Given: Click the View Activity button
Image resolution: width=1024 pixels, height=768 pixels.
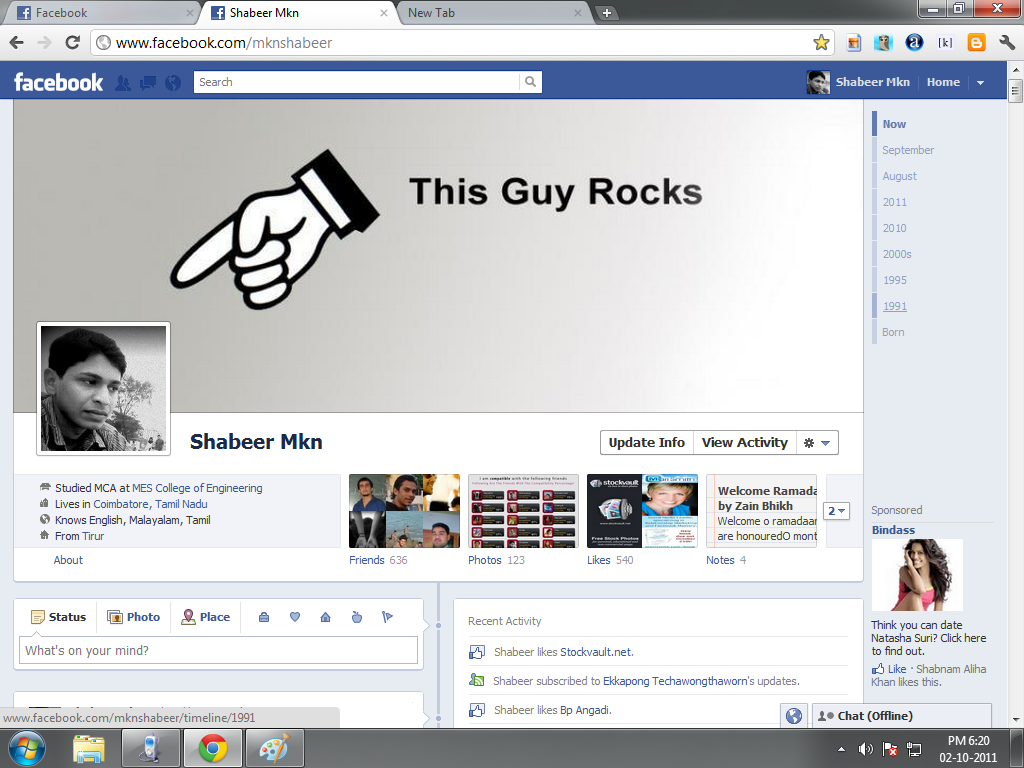Looking at the screenshot, I should pos(744,443).
